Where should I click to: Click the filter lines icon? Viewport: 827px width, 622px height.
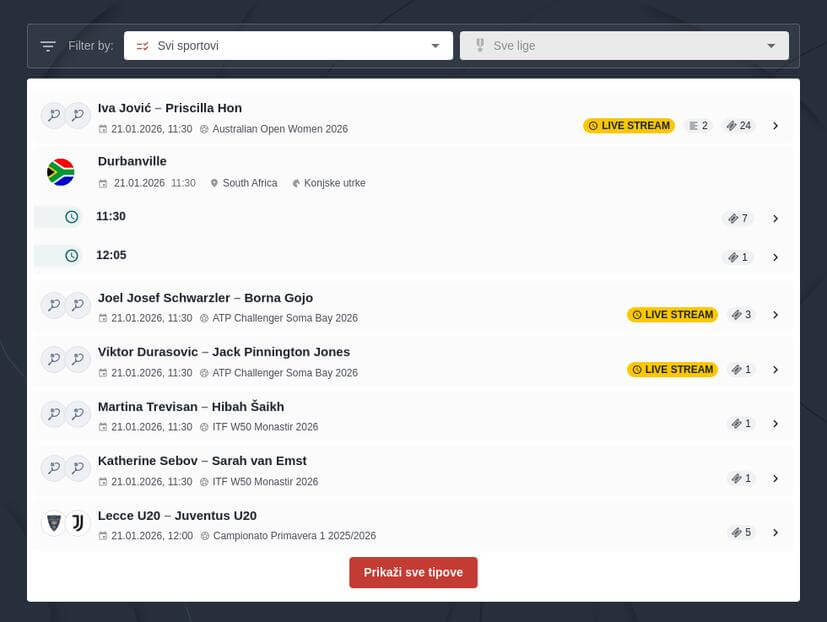click(48, 46)
